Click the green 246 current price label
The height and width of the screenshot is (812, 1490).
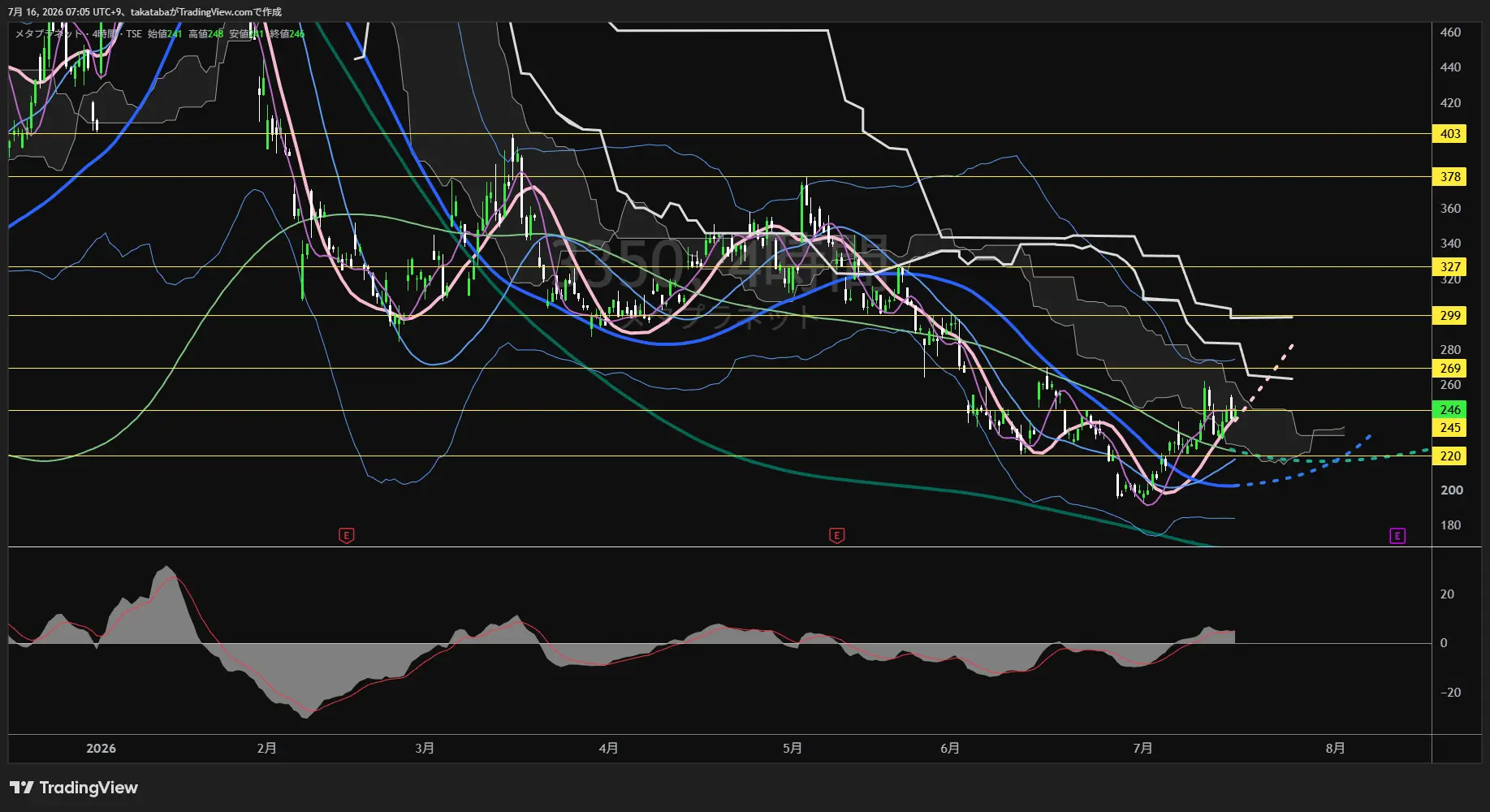(x=1450, y=410)
